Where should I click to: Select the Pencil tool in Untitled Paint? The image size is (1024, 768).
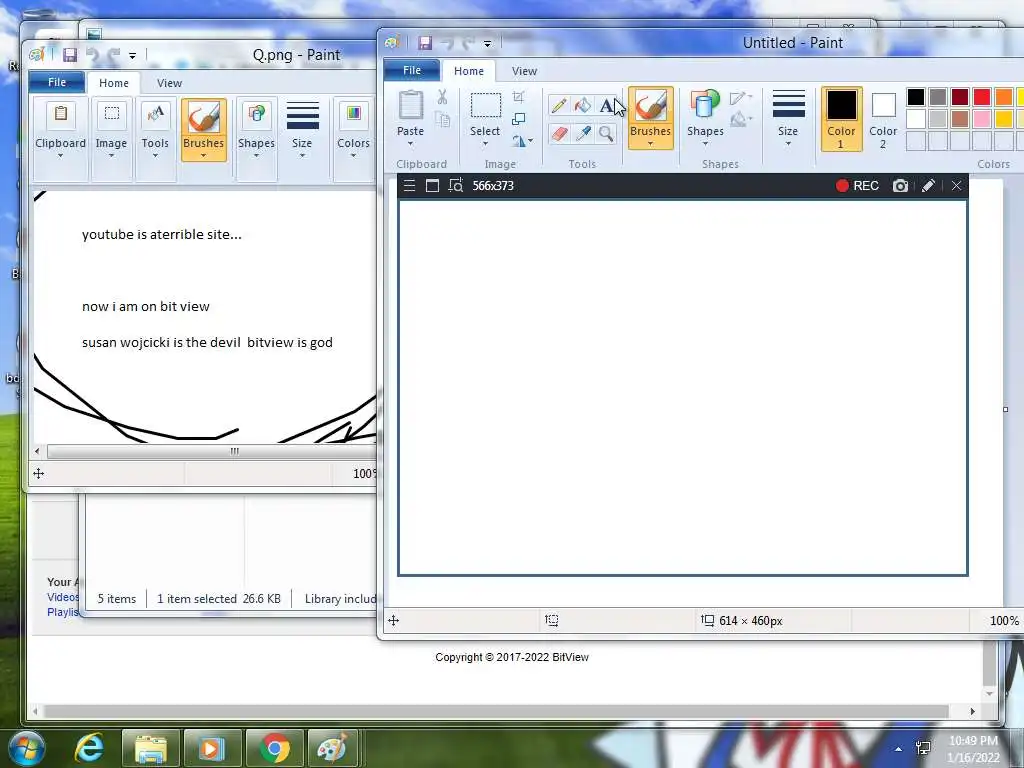[558, 105]
